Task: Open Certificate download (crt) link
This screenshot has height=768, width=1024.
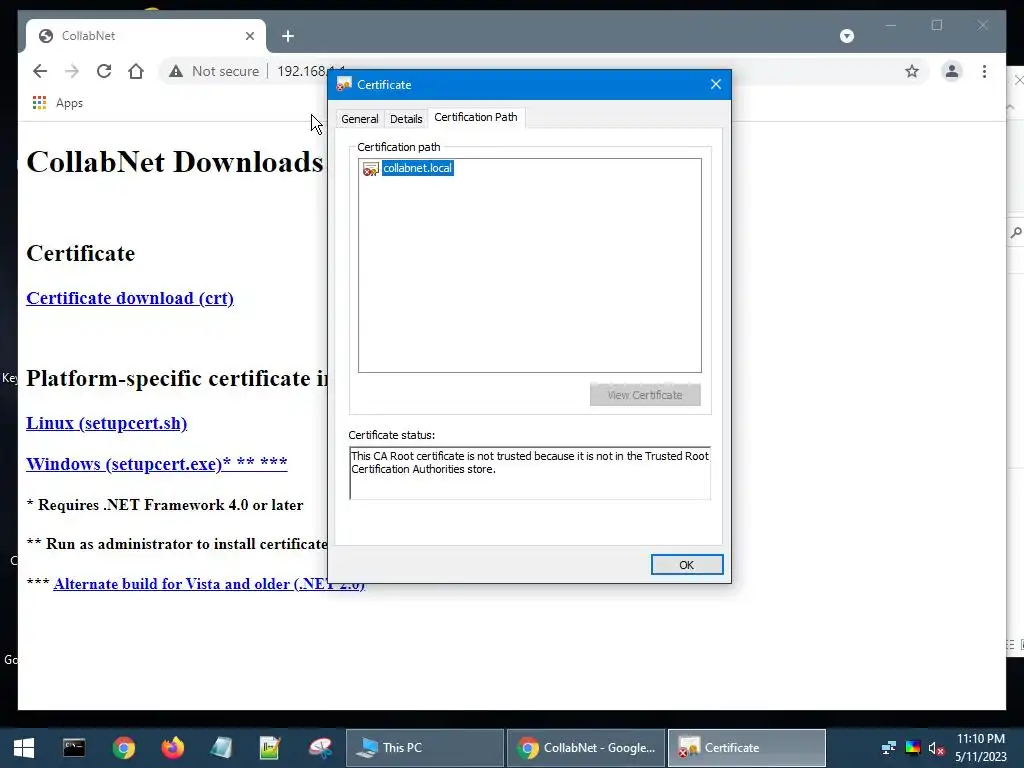Action: click(130, 298)
